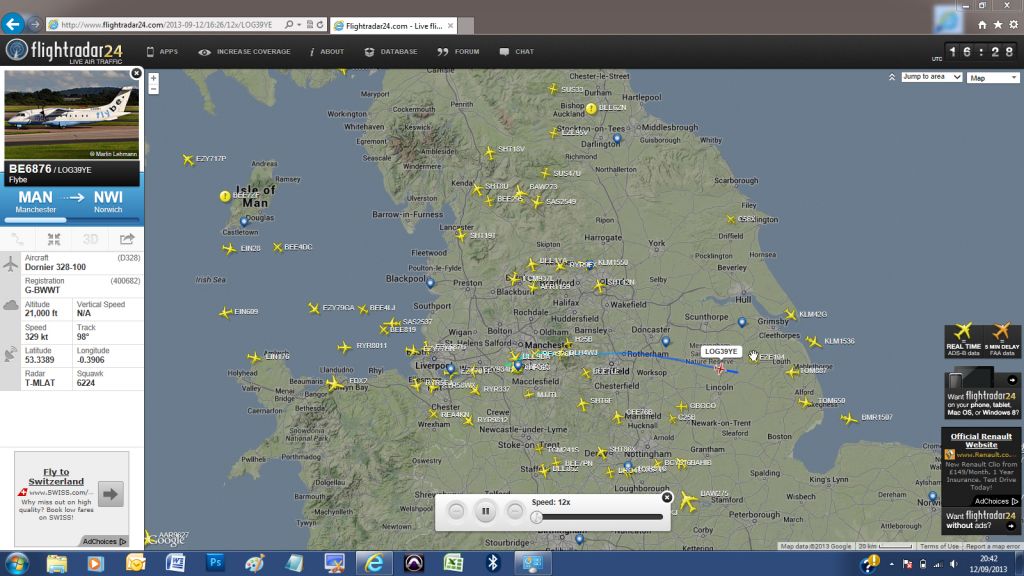Open the Fly to Switzerland ad link

tap(56, 476)
